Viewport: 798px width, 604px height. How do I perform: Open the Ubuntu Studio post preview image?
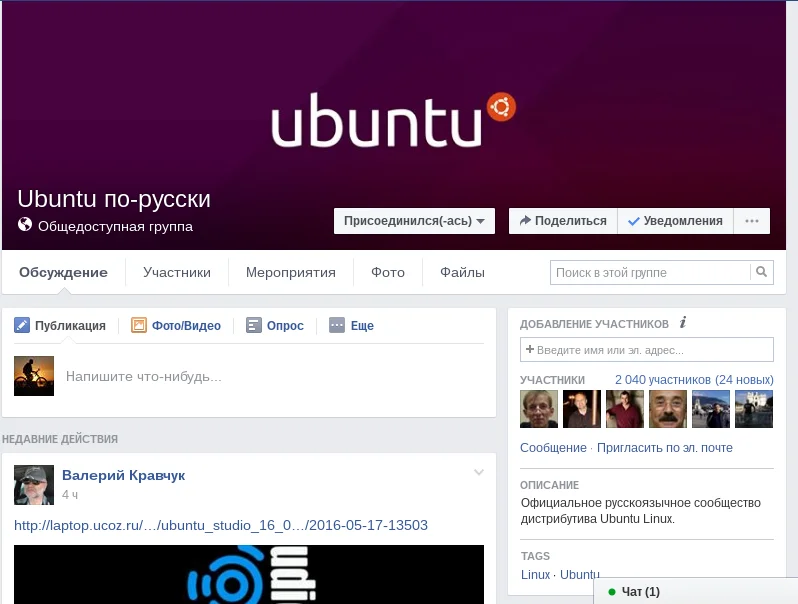point(249,574)
